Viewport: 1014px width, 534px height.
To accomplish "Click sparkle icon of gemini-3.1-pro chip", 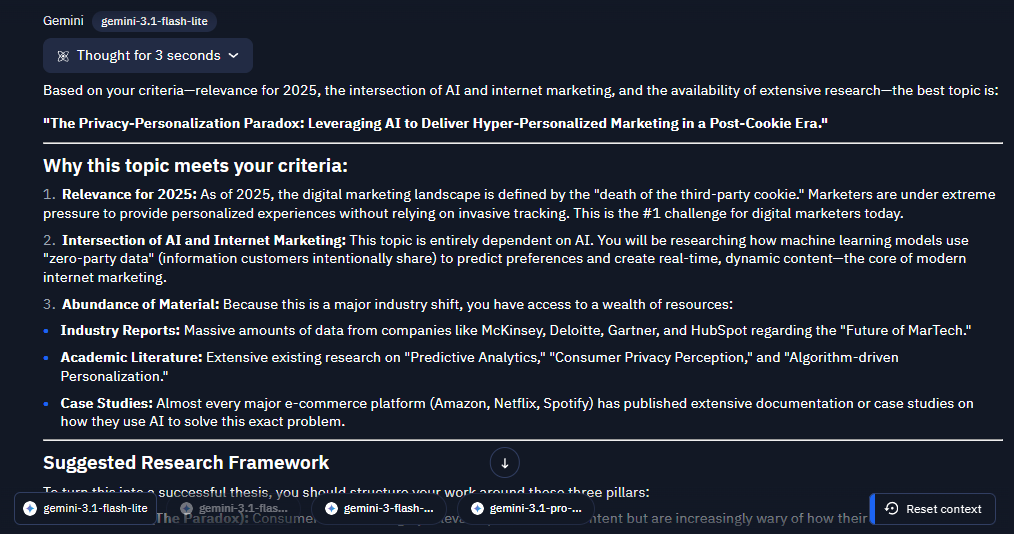I will point(477,509).
